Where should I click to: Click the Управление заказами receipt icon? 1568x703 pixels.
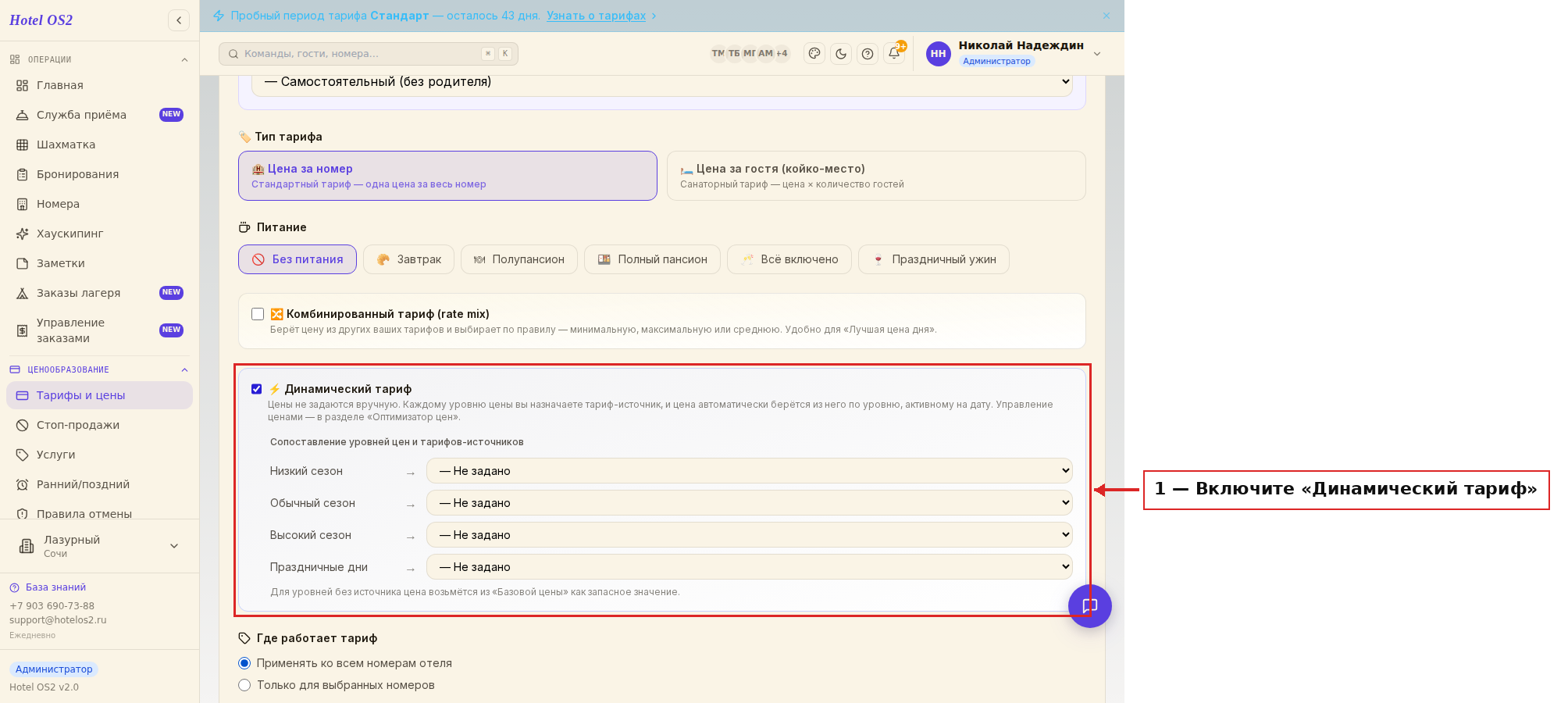pos(23,330)
